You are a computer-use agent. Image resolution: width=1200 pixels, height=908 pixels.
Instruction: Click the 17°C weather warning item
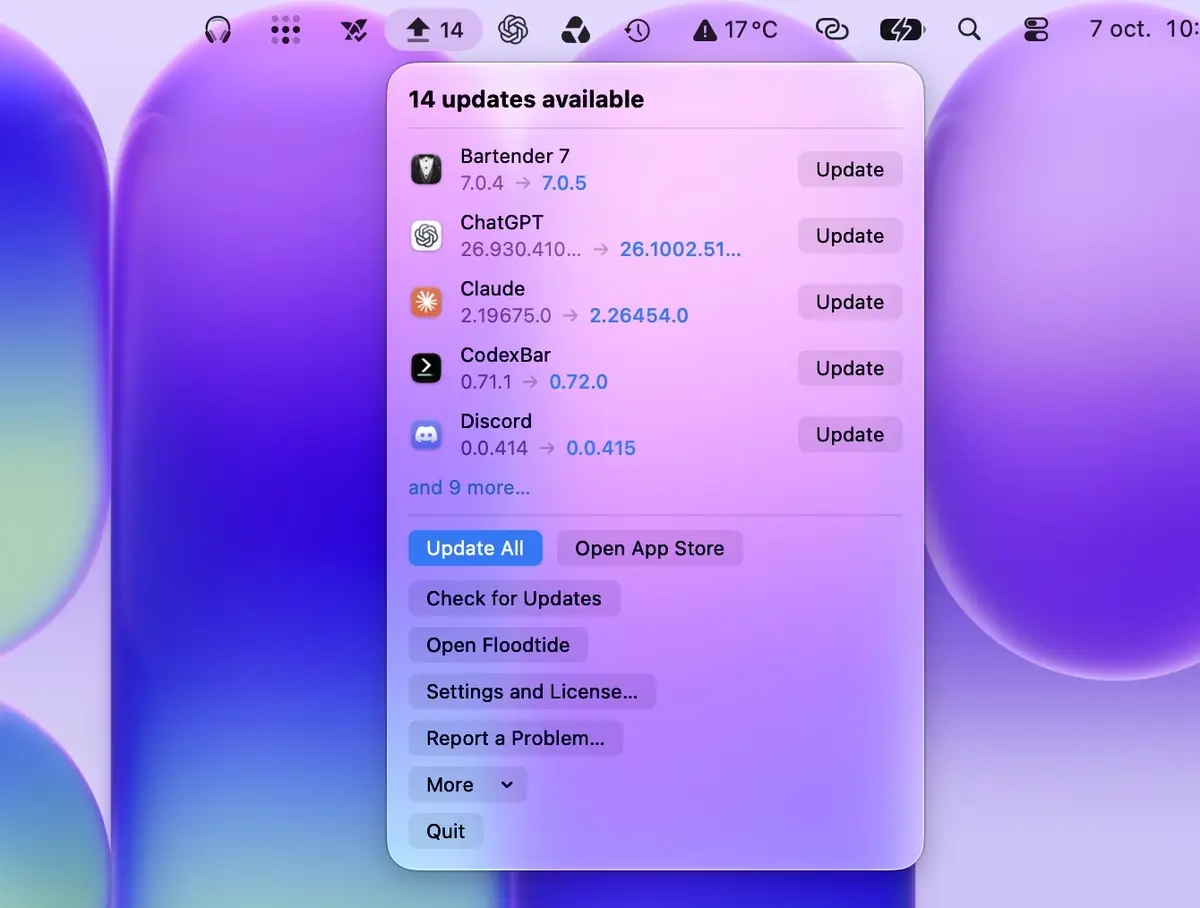pos(735,30)
